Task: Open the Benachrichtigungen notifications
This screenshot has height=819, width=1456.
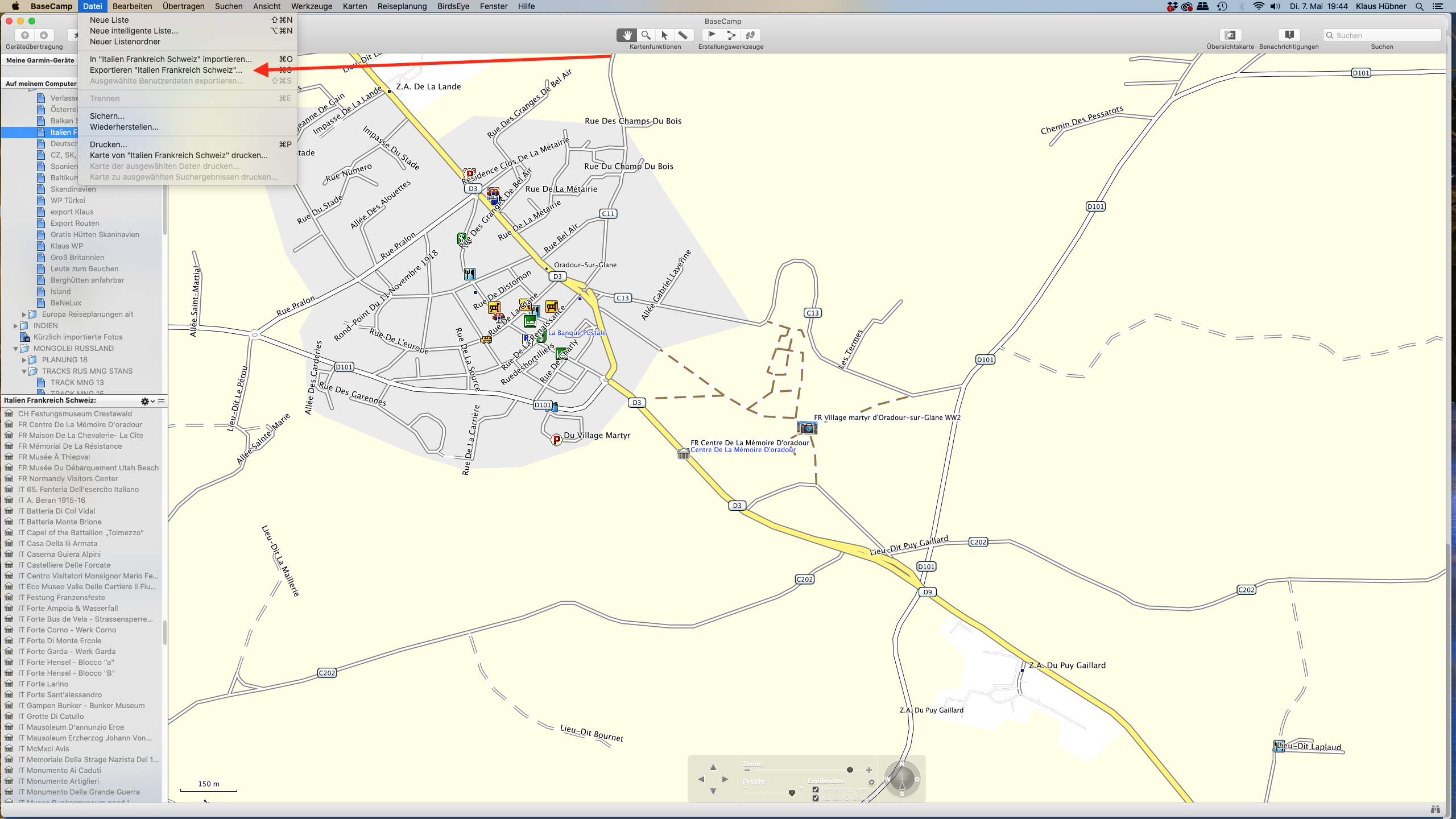Action: pyautogui.click(x=1289, y=35)
